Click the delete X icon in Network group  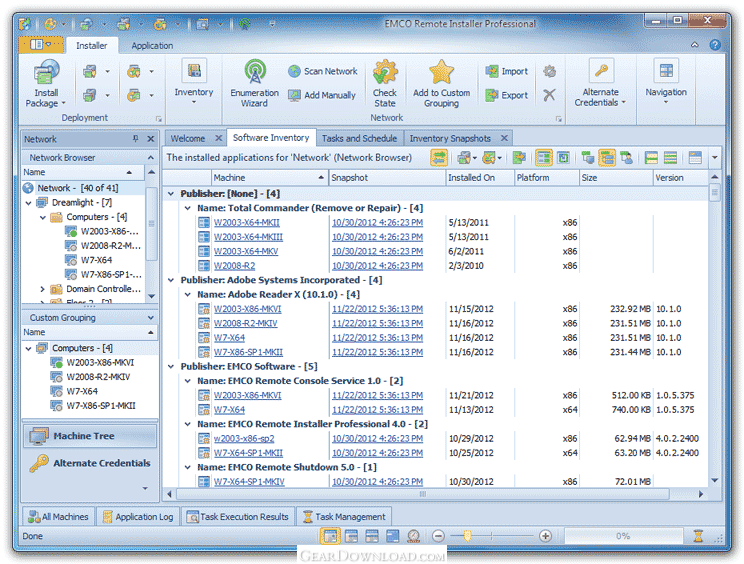pos(549,95)
